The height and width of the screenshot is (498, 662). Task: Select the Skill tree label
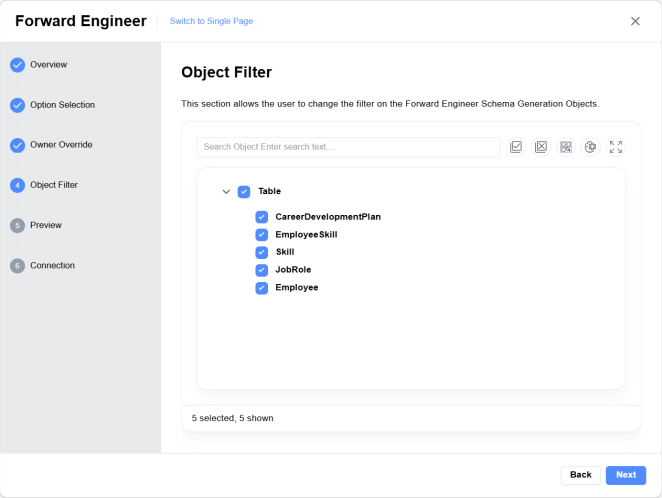[x=285, y=252]
